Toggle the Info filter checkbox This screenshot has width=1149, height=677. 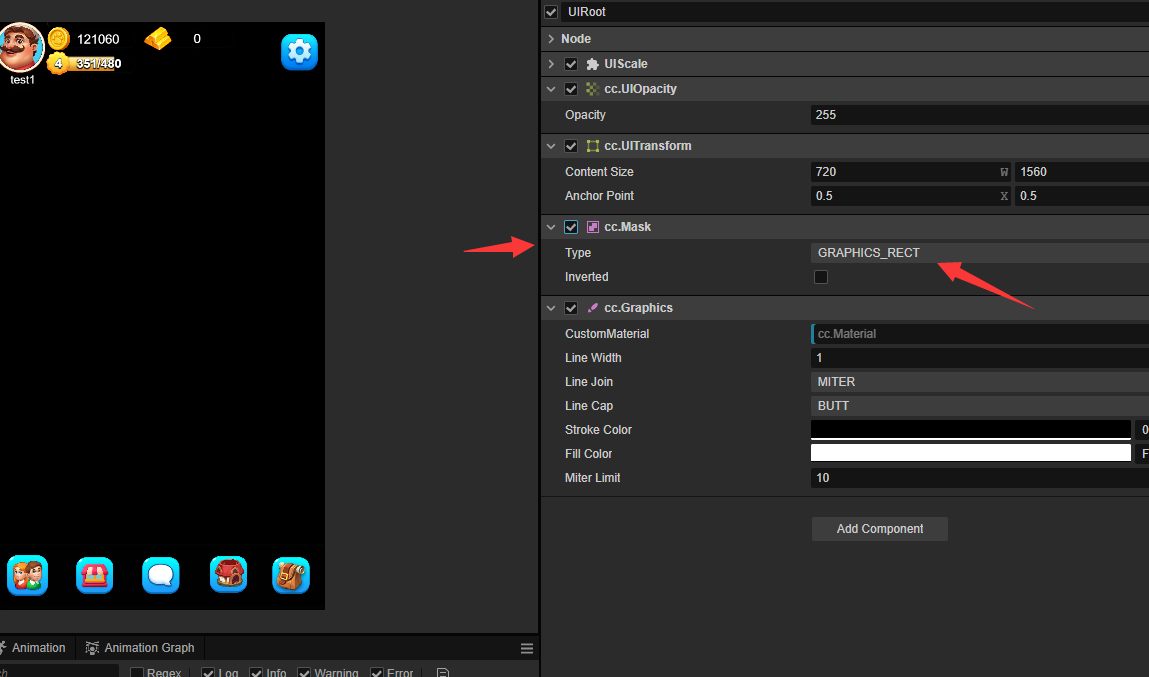[x=256, y=673]
